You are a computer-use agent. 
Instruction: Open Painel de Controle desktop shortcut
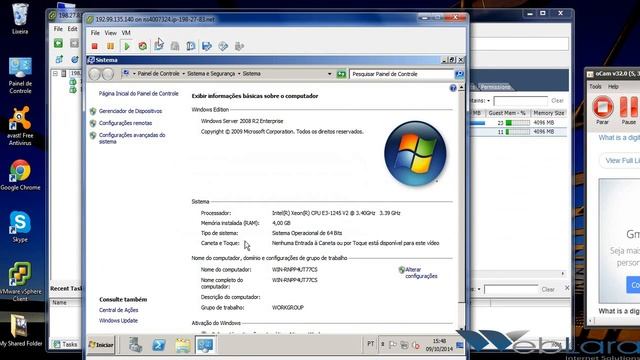[20, 76]
